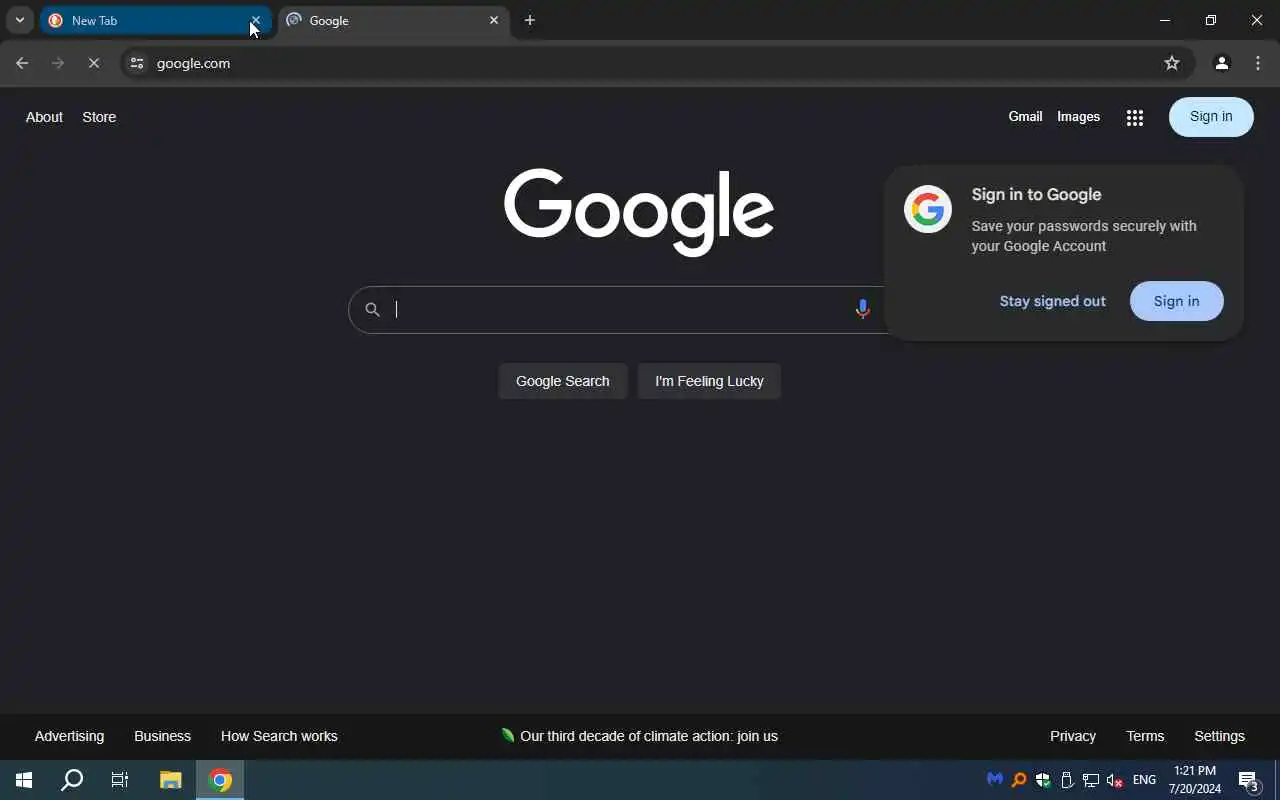1280x800 pixels.
Task: Open a new browser tab with plus button
Action: click(530, 20)
